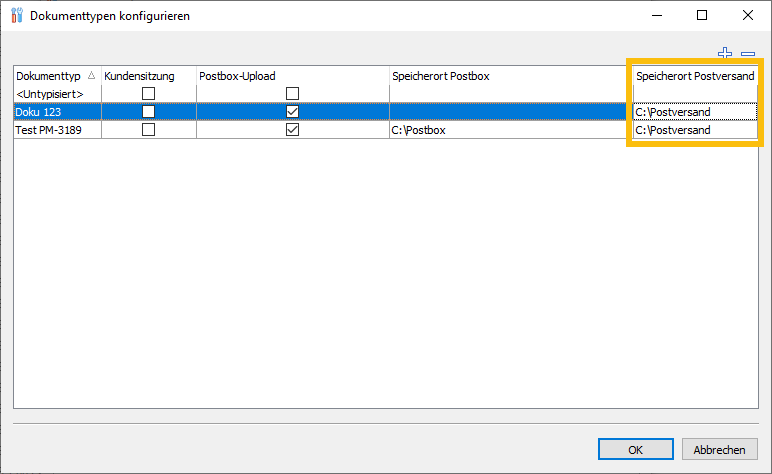Select the Test PM-3189 document type row
The width and height of the screenshot is (772, 474).
tap(48, 130)
